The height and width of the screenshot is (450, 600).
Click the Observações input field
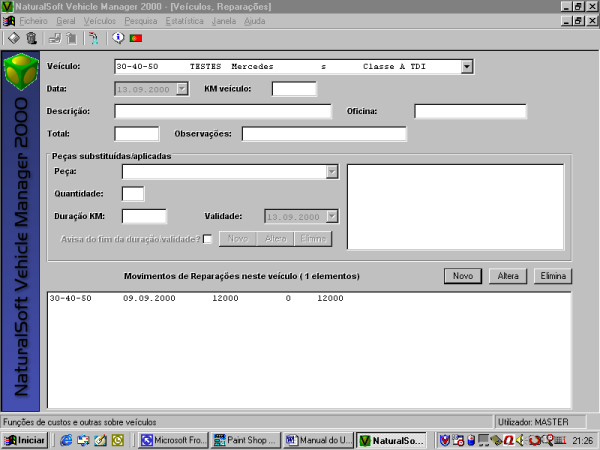click(324, 134)
